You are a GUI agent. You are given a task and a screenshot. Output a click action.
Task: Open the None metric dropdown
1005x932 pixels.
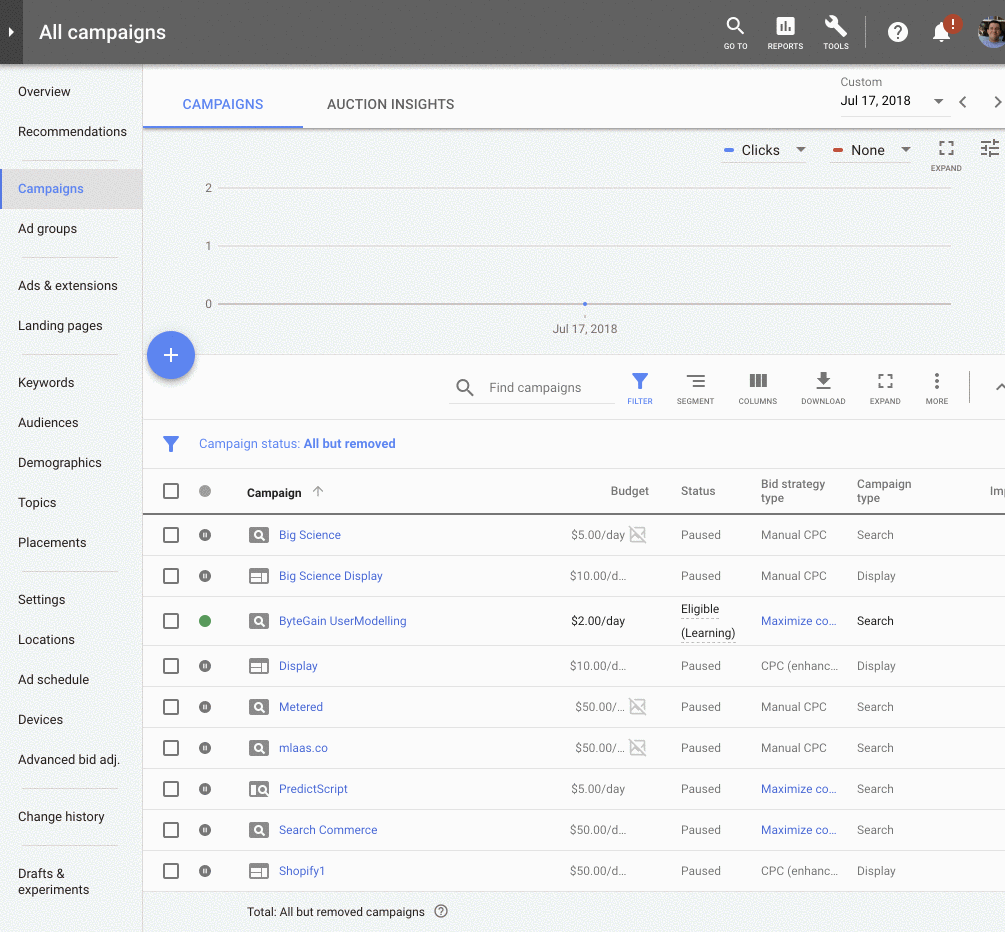click(872, 150)
